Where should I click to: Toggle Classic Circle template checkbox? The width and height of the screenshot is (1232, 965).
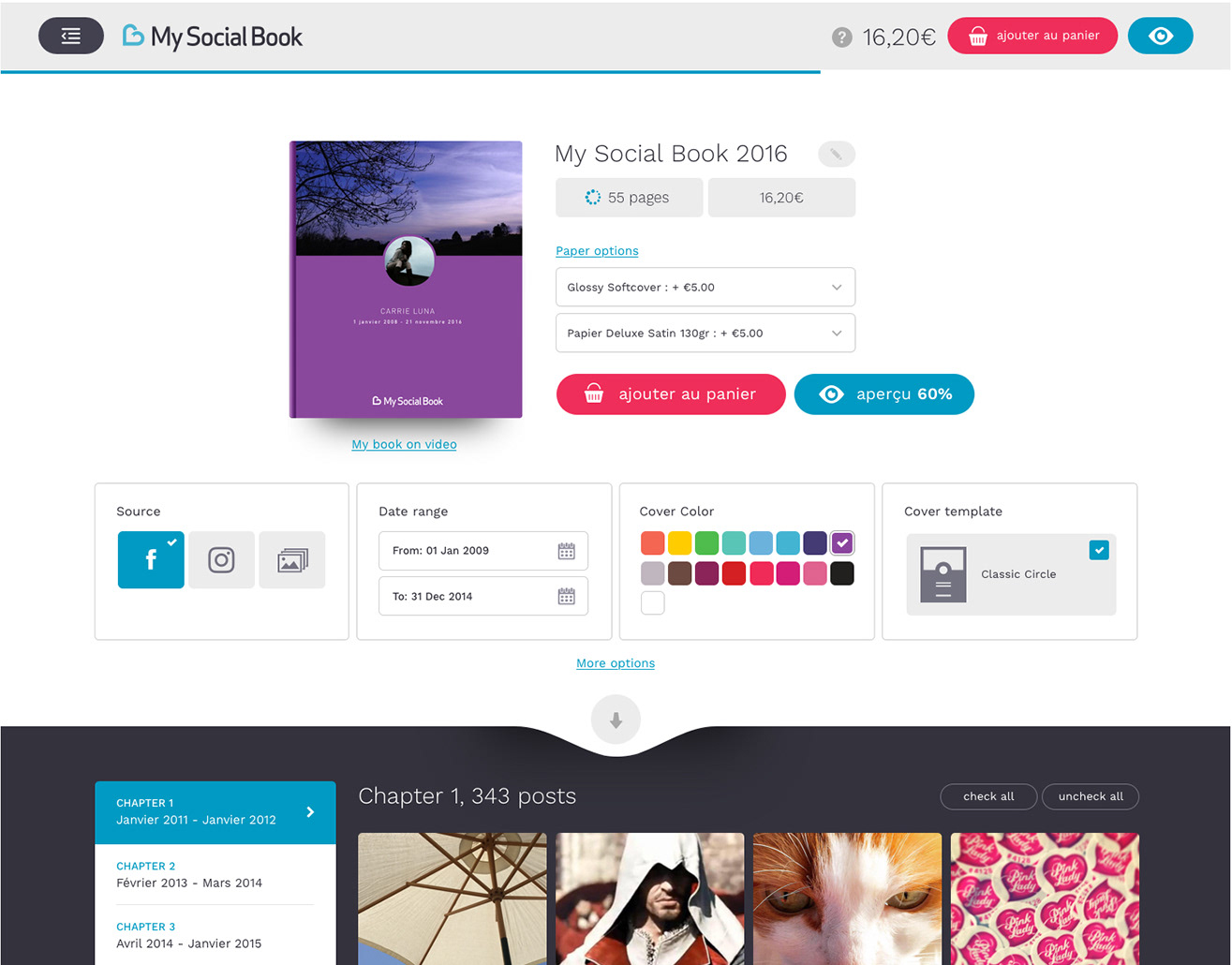point(1099,550)
